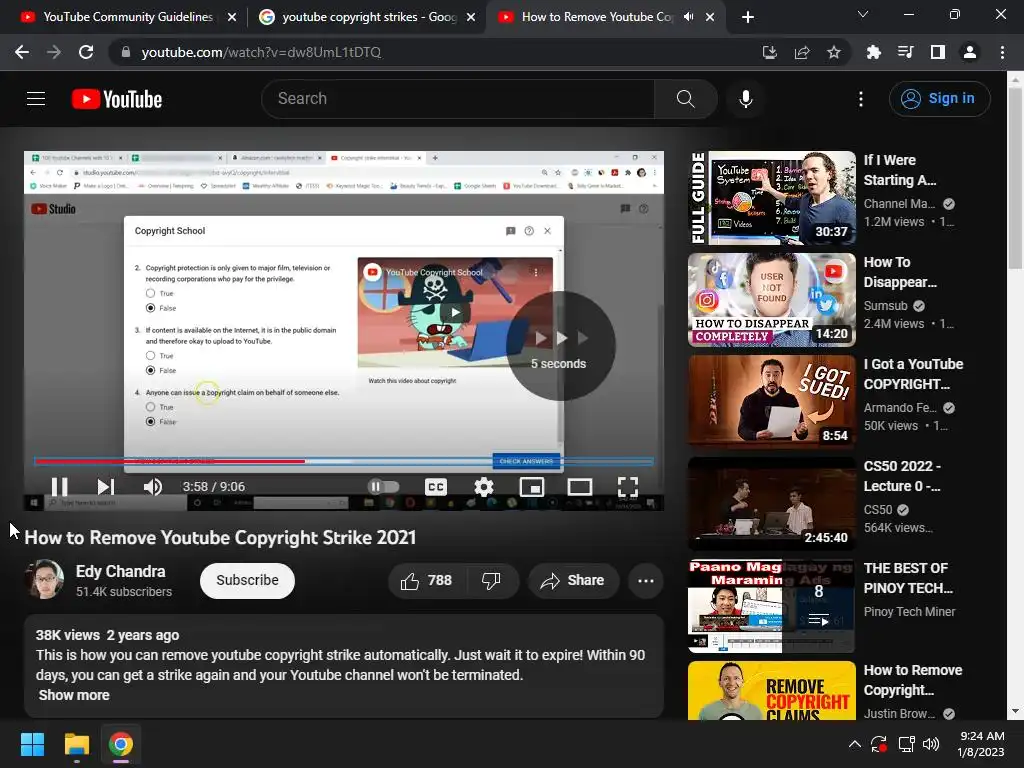Open more actions ellipsis under video

[x=645, y=581]
